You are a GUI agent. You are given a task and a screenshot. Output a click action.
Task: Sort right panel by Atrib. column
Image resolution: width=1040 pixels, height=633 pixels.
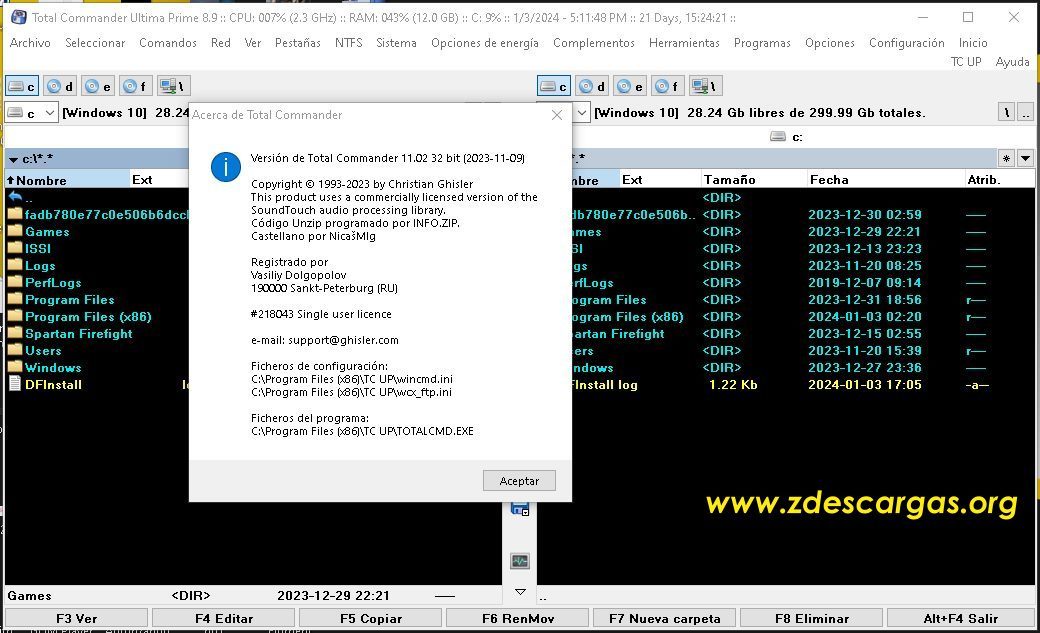[999, 180]
